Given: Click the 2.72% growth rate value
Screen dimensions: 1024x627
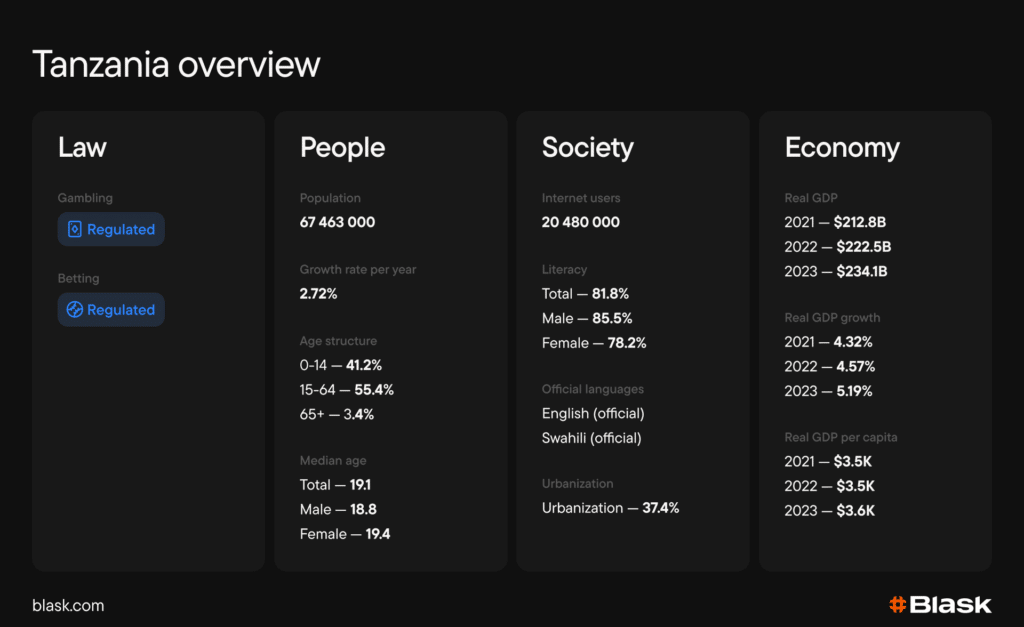Looking at the screenshot, I should tap(319, 294).
